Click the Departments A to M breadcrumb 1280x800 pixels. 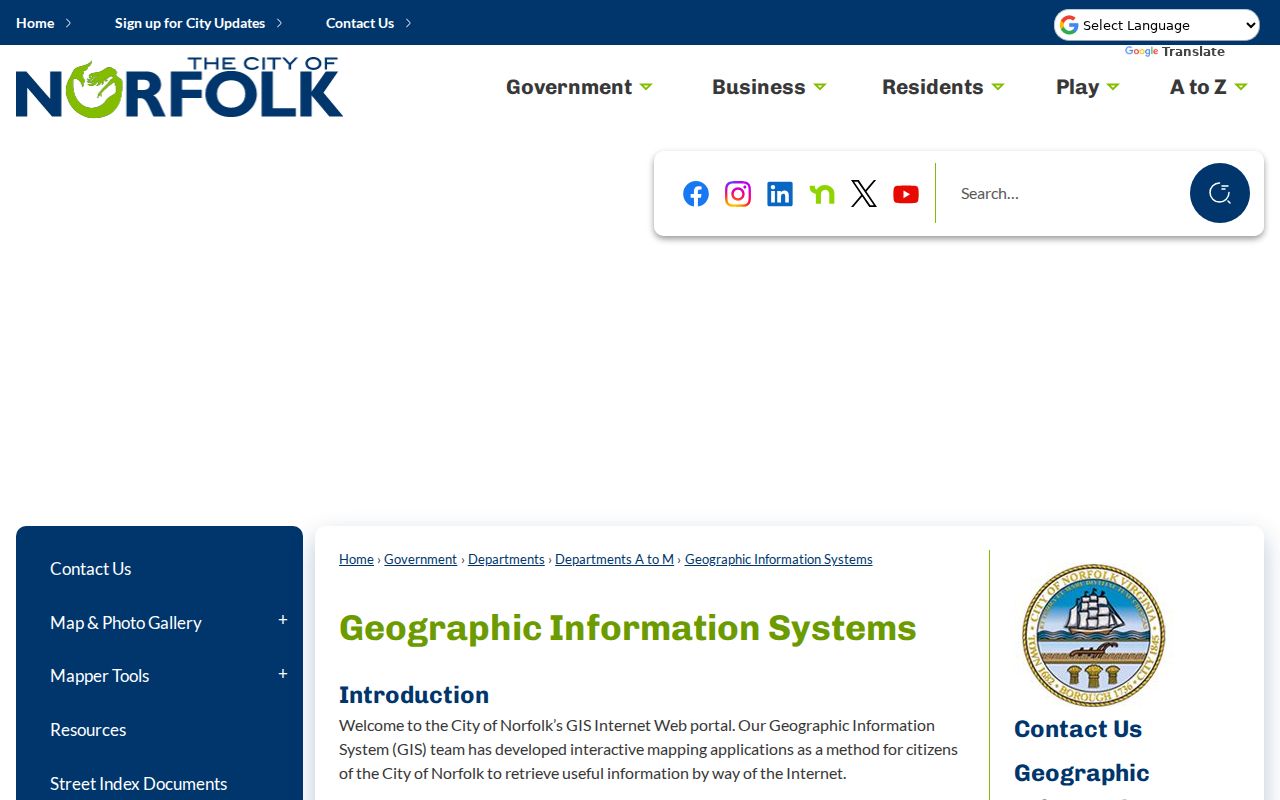614,560
